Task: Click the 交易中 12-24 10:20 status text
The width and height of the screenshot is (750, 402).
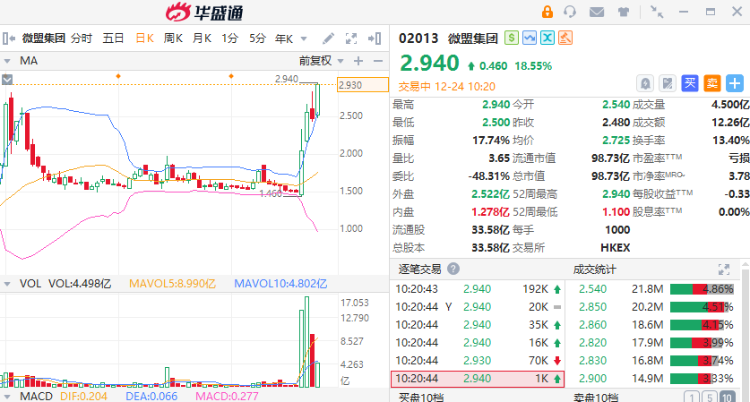Action: click(447, 87)
